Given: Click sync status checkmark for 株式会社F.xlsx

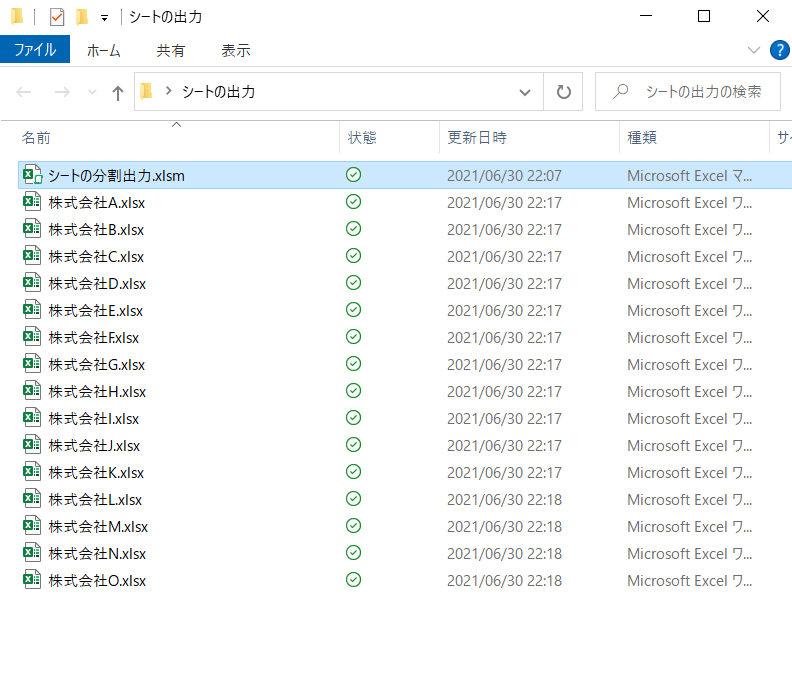Looking at the screenshot, I should click(x=354, y=337).
